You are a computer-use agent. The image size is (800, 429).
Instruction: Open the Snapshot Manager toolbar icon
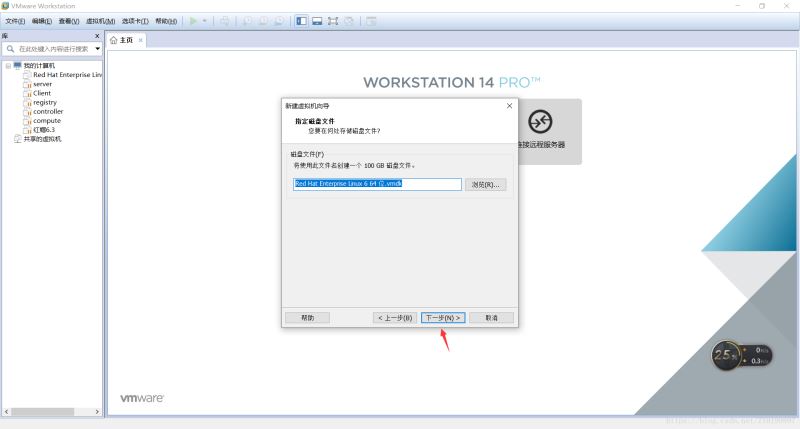280,21
